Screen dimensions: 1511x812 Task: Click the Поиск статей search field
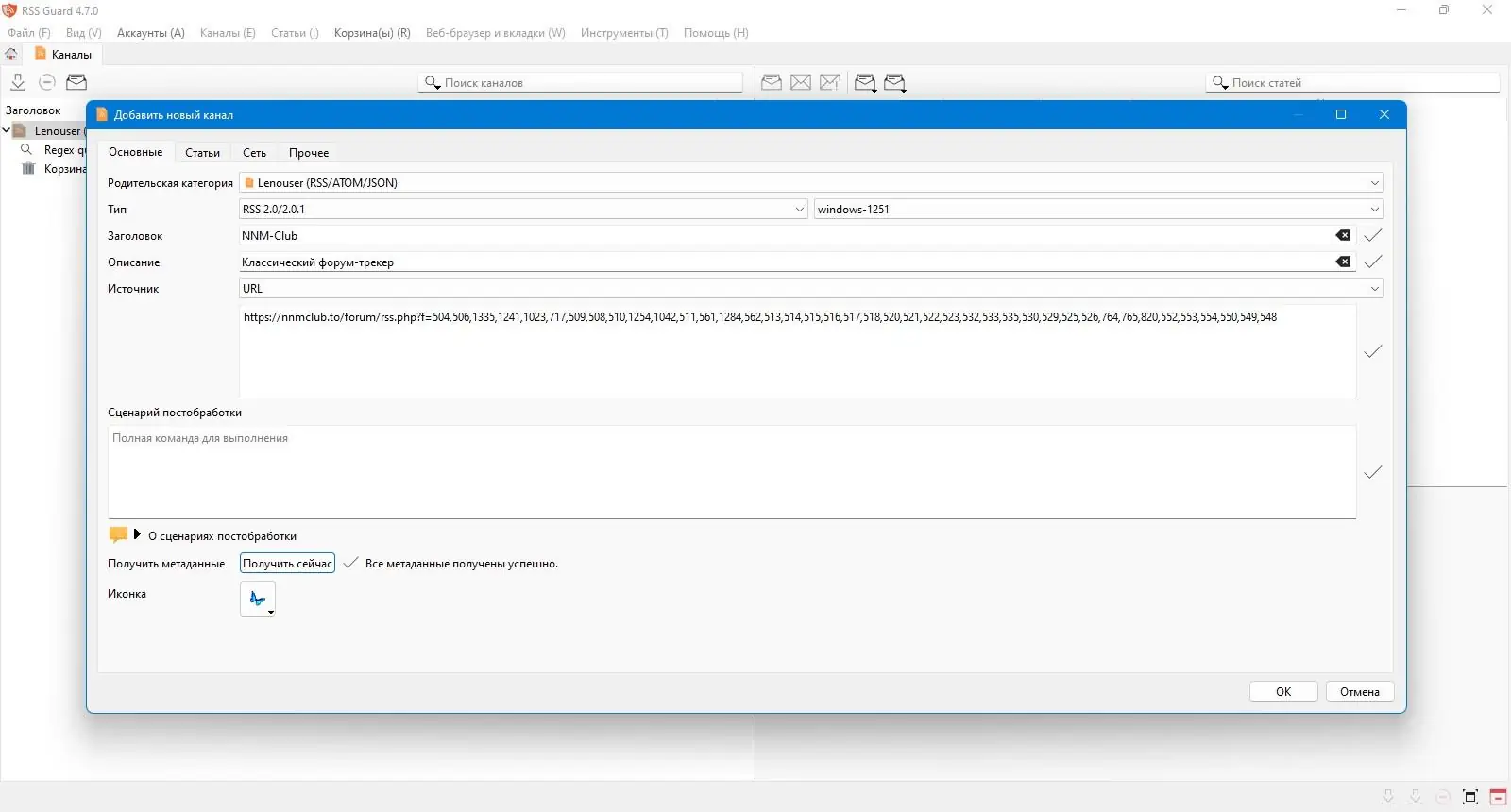click(x=1352, y=83)
